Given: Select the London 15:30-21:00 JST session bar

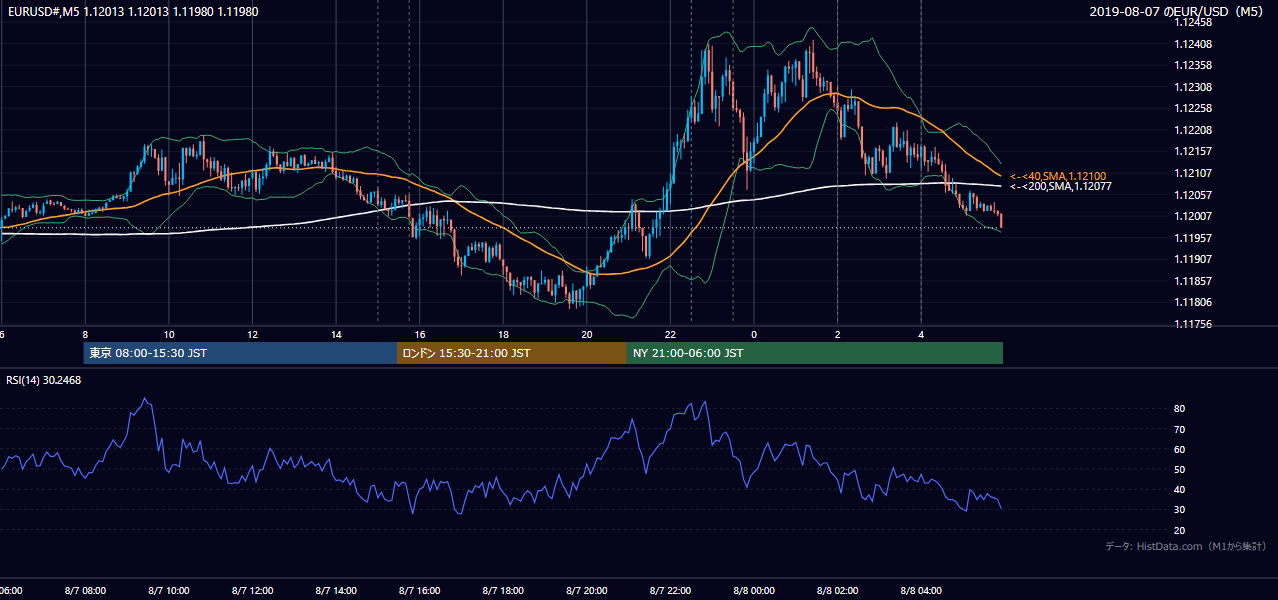Looking at the screenshot, I should (512, 353).
